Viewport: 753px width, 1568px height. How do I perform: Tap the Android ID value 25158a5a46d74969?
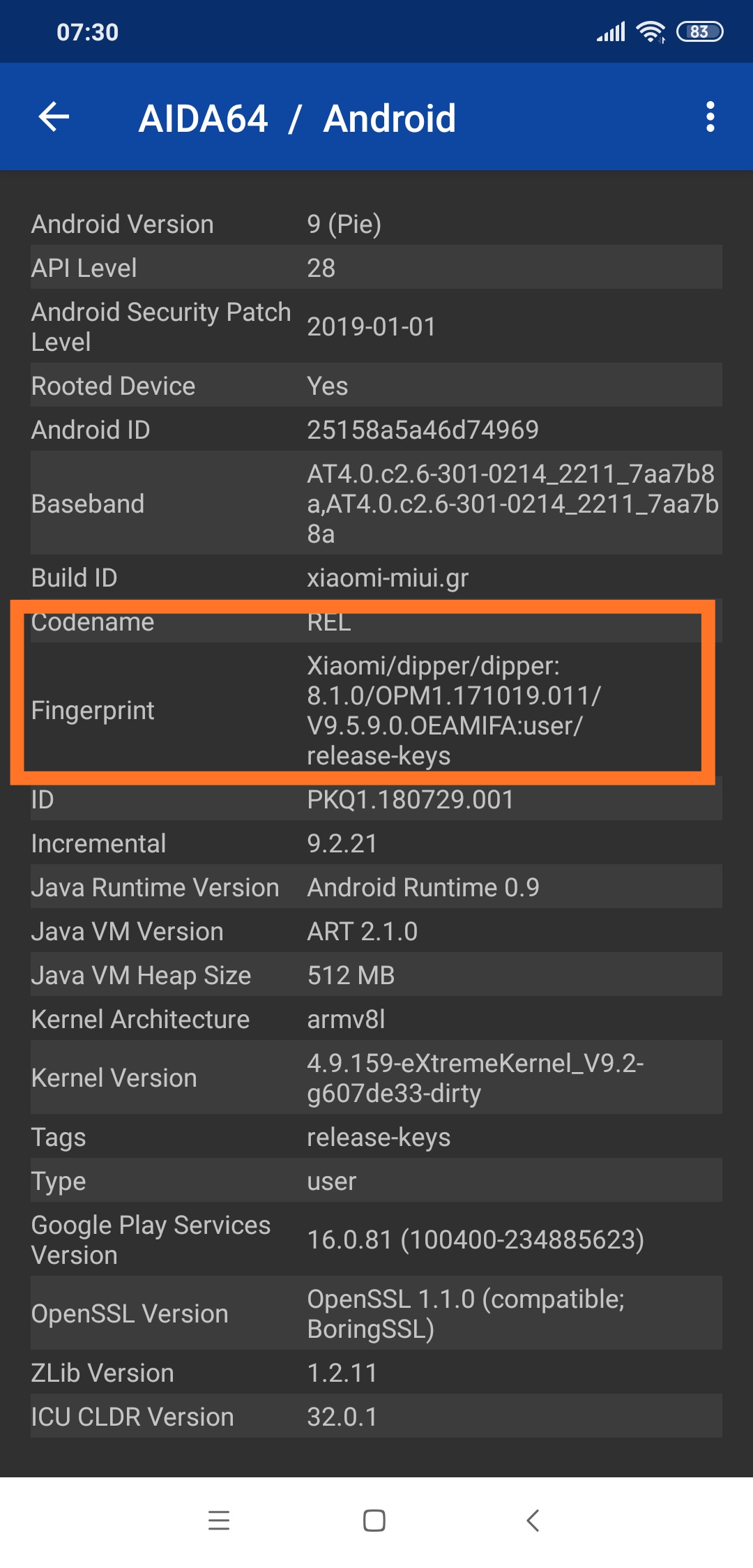click(423, 430)
